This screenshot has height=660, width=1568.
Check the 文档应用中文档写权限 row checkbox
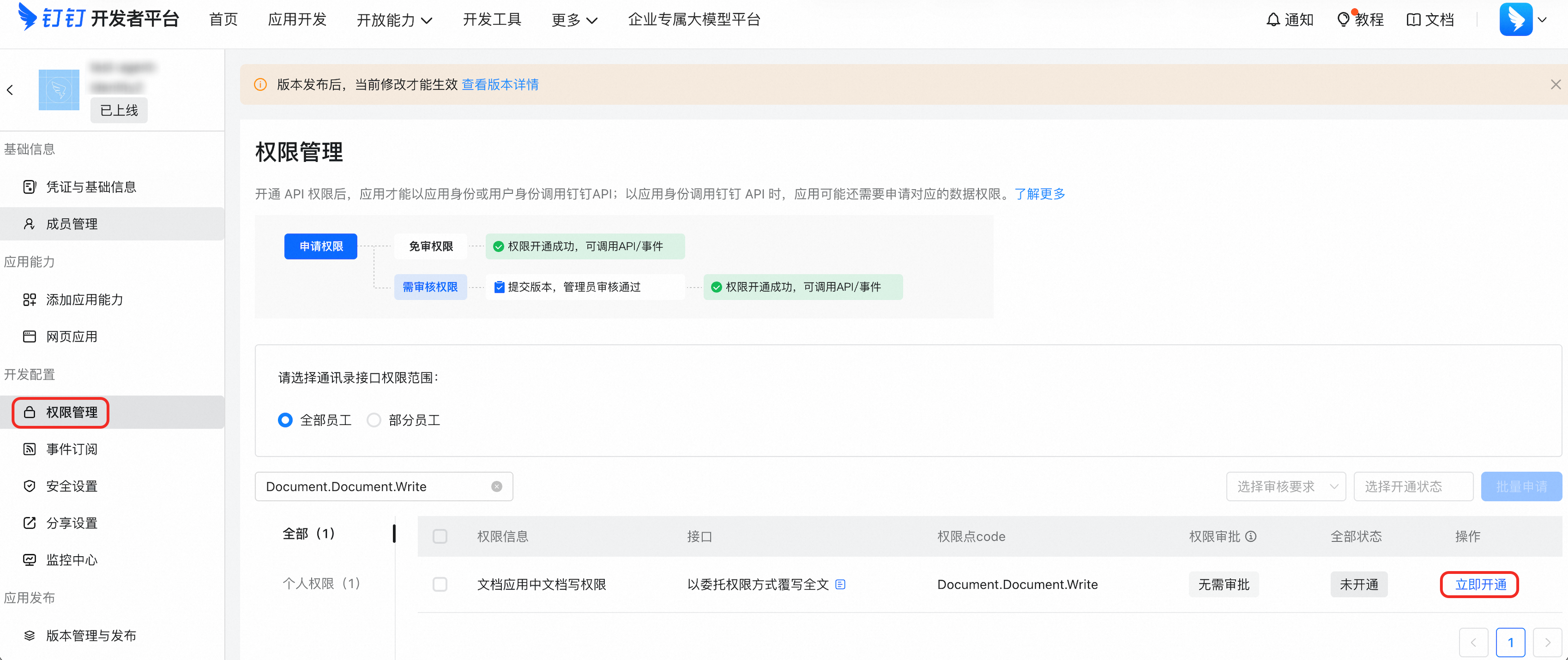click(x=439, y=585)
